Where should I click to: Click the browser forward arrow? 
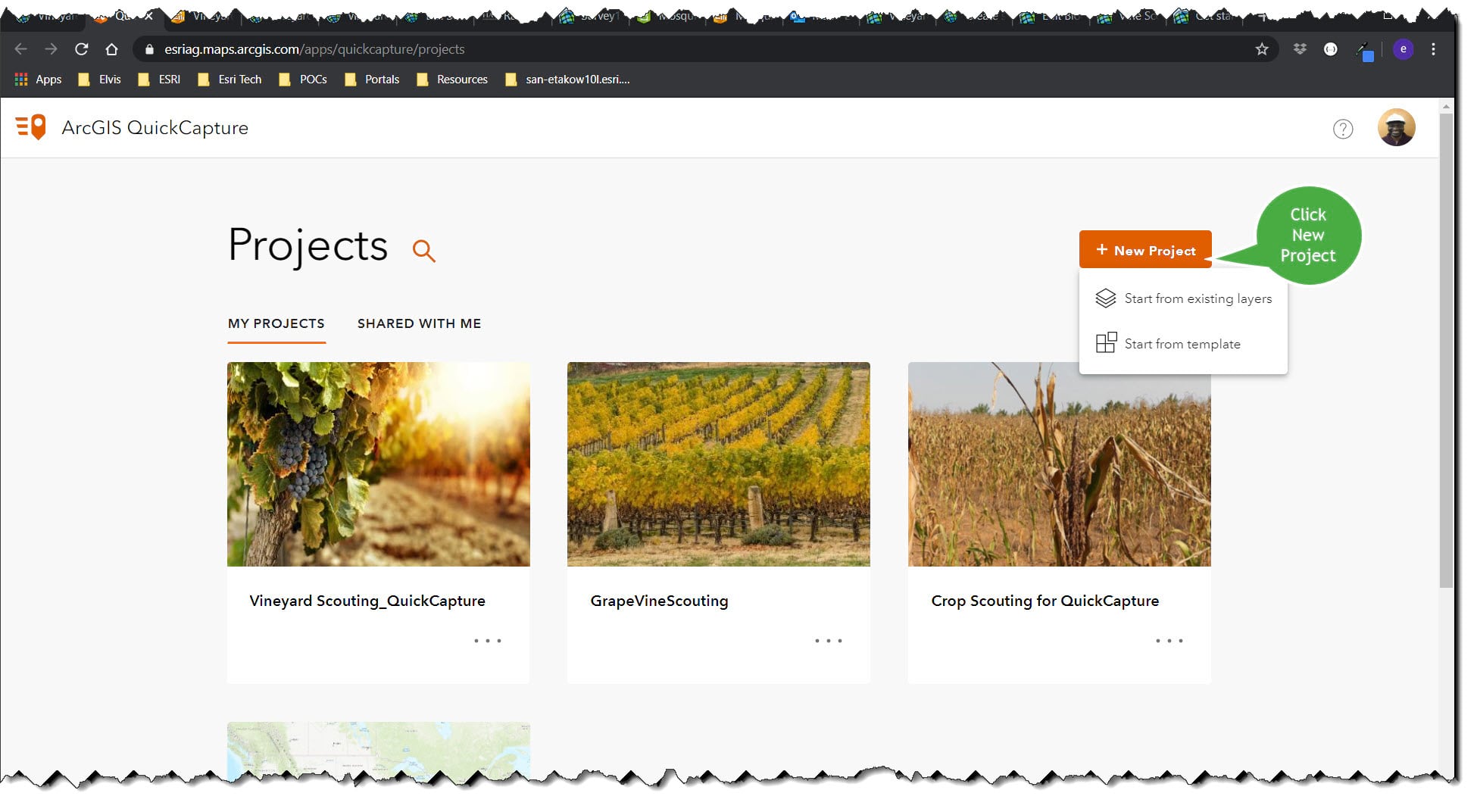pyautogui.click(x=51, y=49)
